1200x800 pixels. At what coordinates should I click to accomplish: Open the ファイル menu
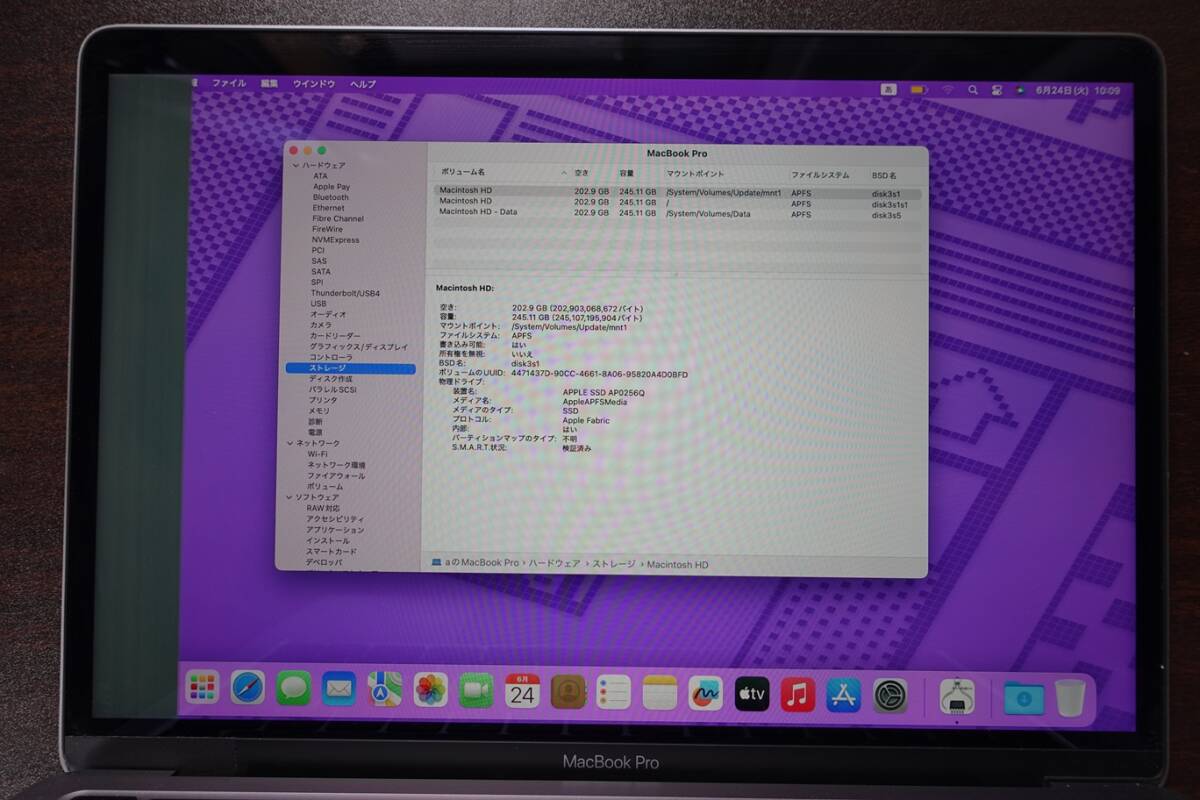tap(229, 84)
